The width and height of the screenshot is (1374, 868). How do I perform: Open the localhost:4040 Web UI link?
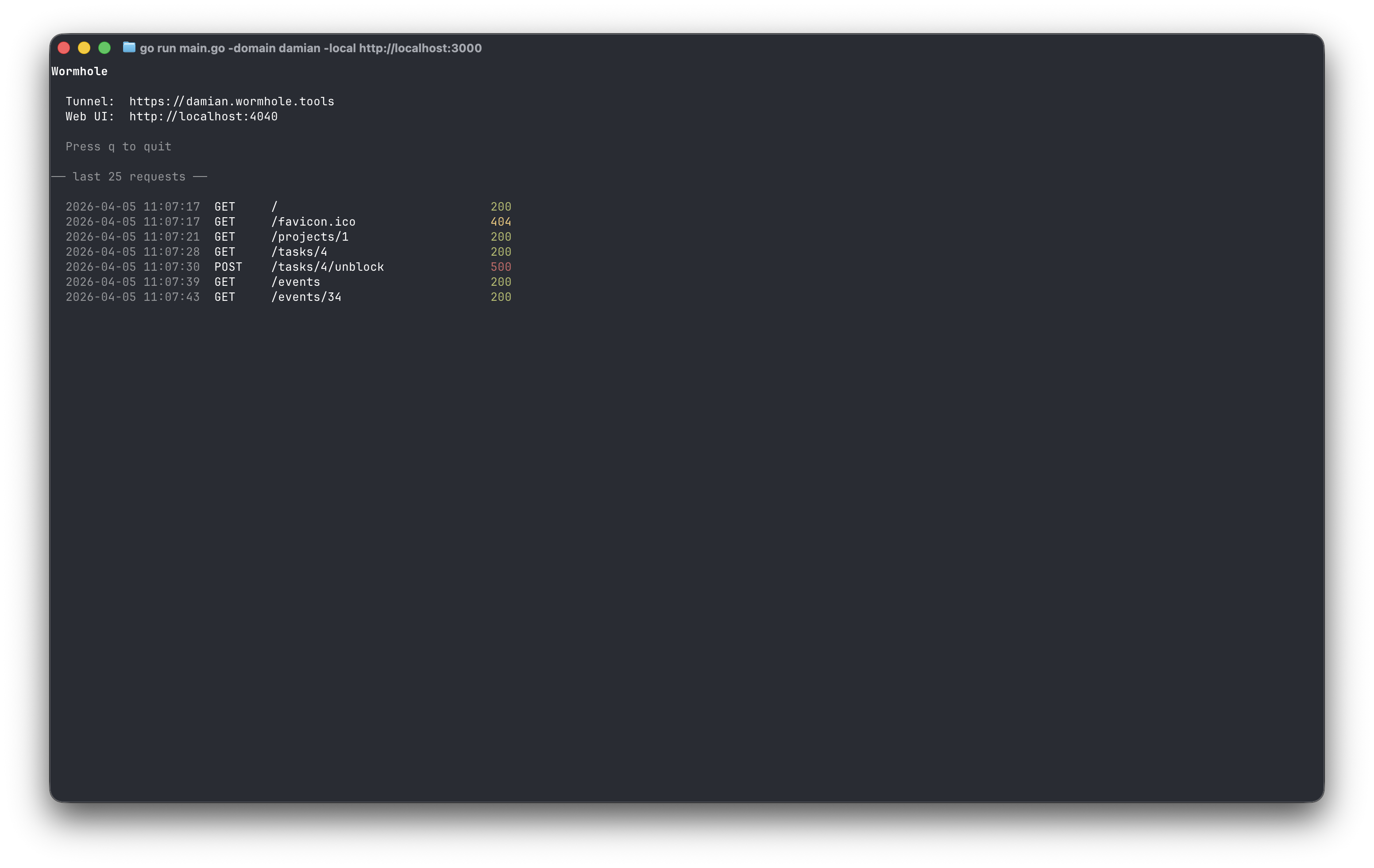[203, 116]
